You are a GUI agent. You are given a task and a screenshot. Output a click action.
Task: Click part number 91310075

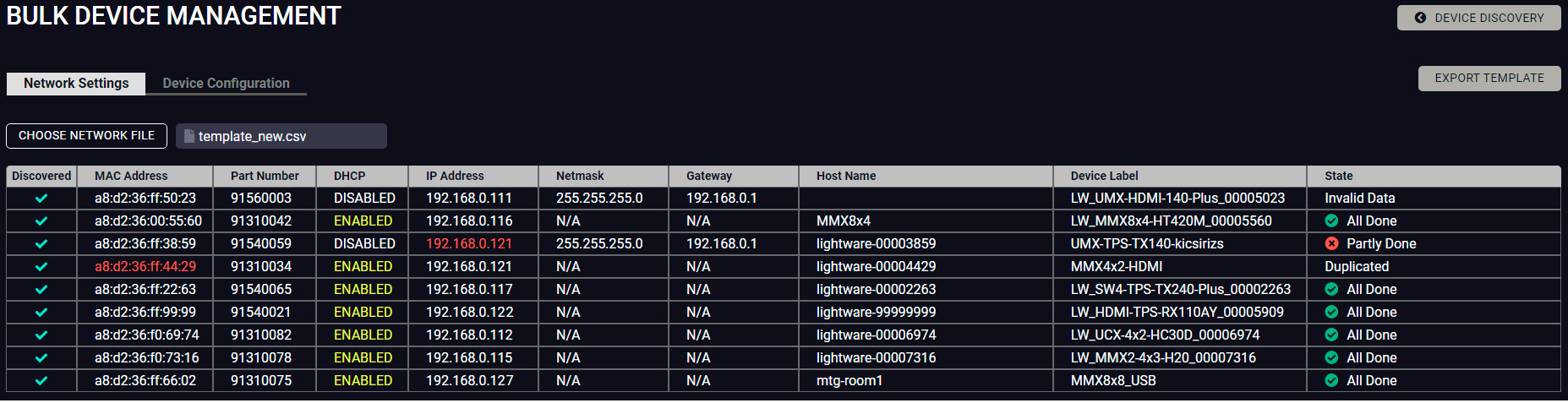pyautogui.click(x=261, y=380)
